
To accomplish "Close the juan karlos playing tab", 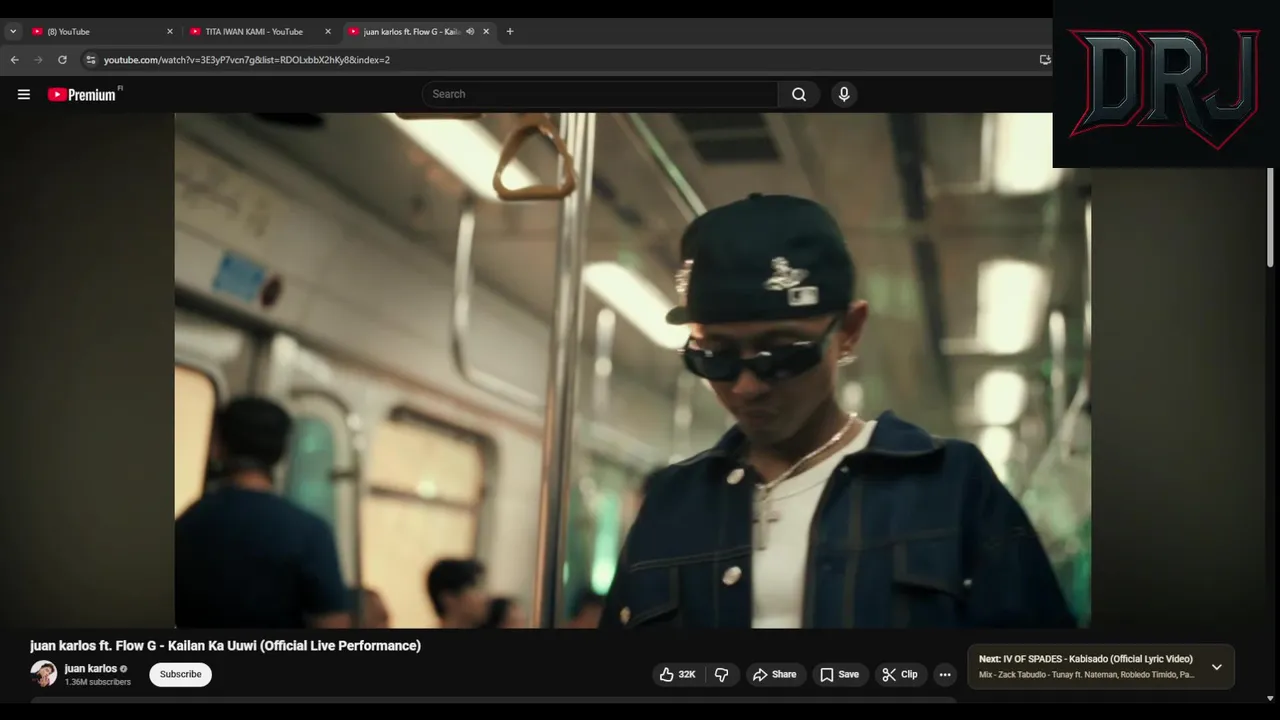I will pos(486,31).
